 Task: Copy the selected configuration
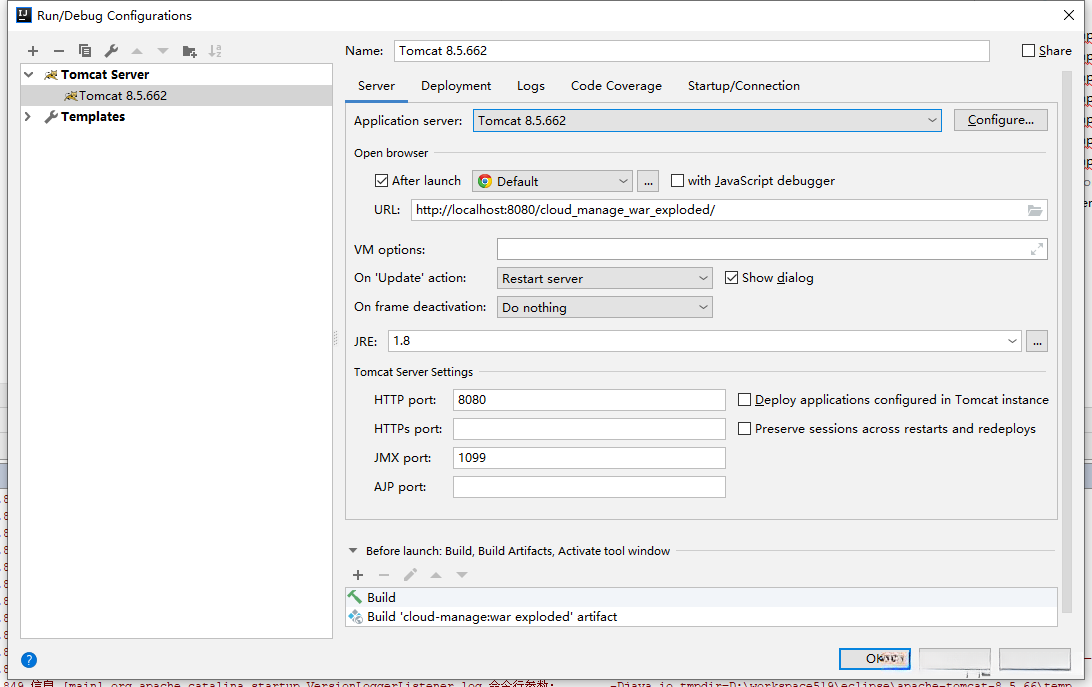[x=85, y=51]
